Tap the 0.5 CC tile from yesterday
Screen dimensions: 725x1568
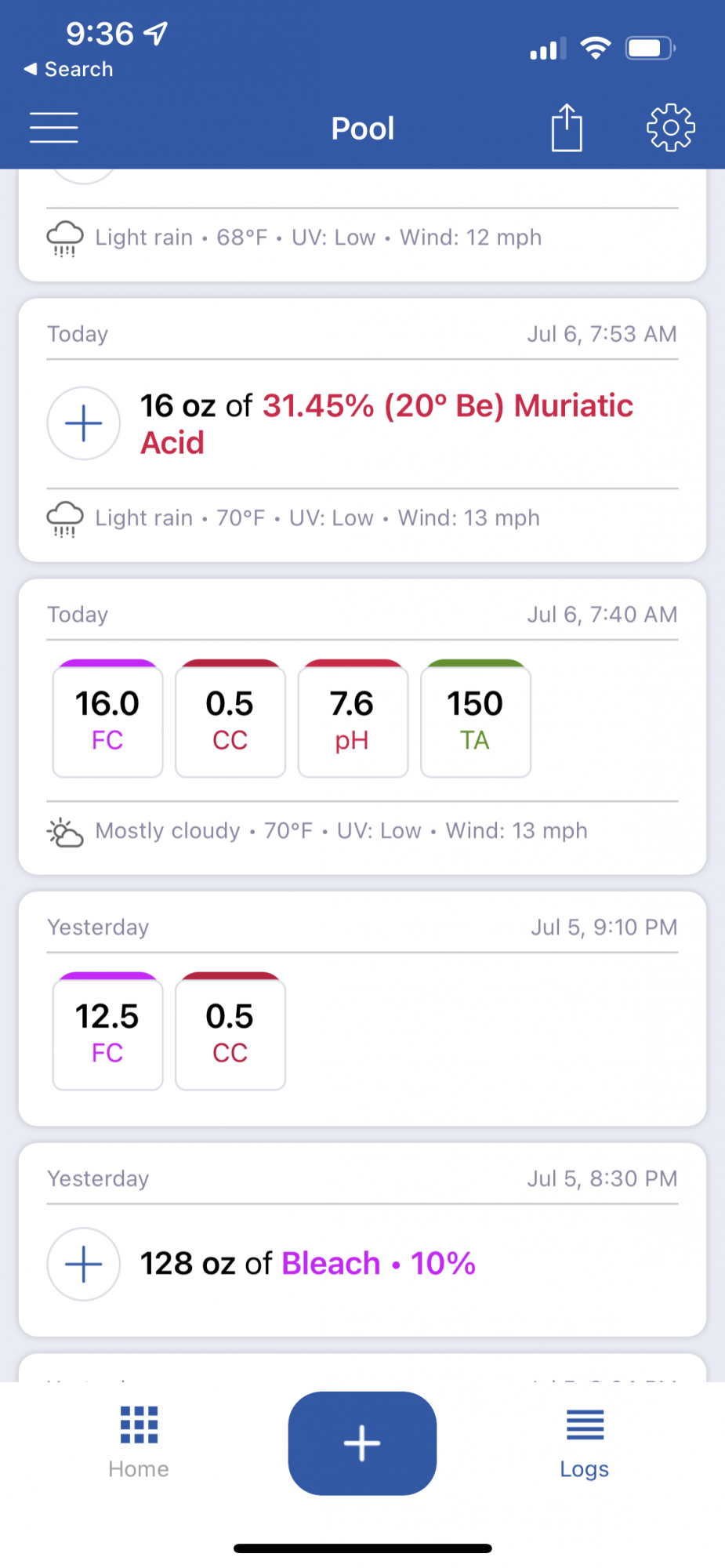[230, 1032]
